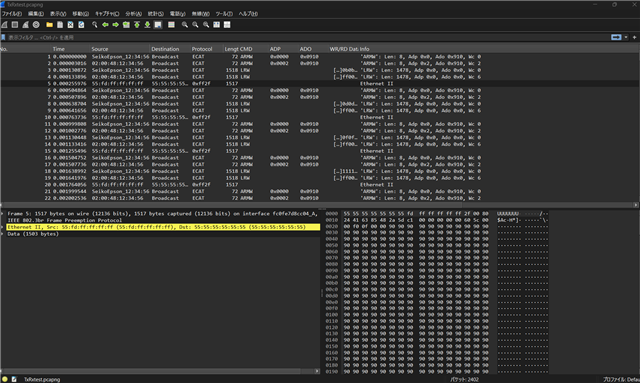Apply the display filter arrow button

coord(616,37)
